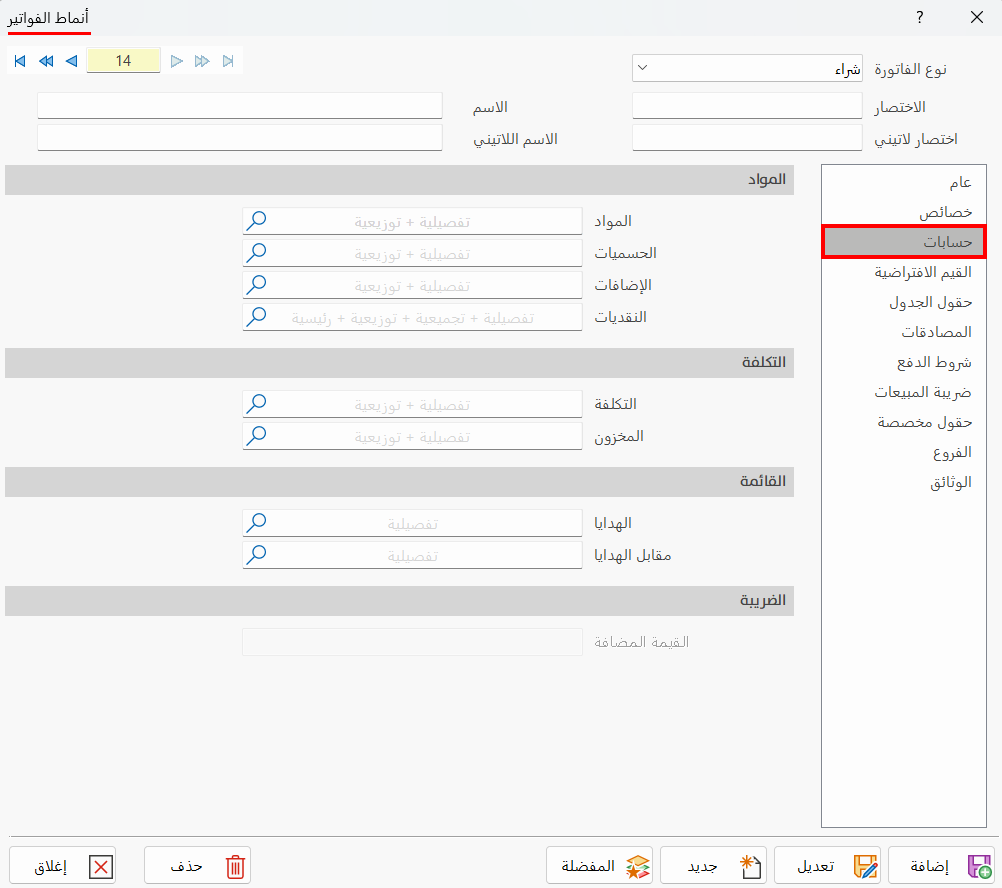The image size is (1002, 888).
Task: Close the أنماط الفواتير window
Action: [x=976, y=17]
